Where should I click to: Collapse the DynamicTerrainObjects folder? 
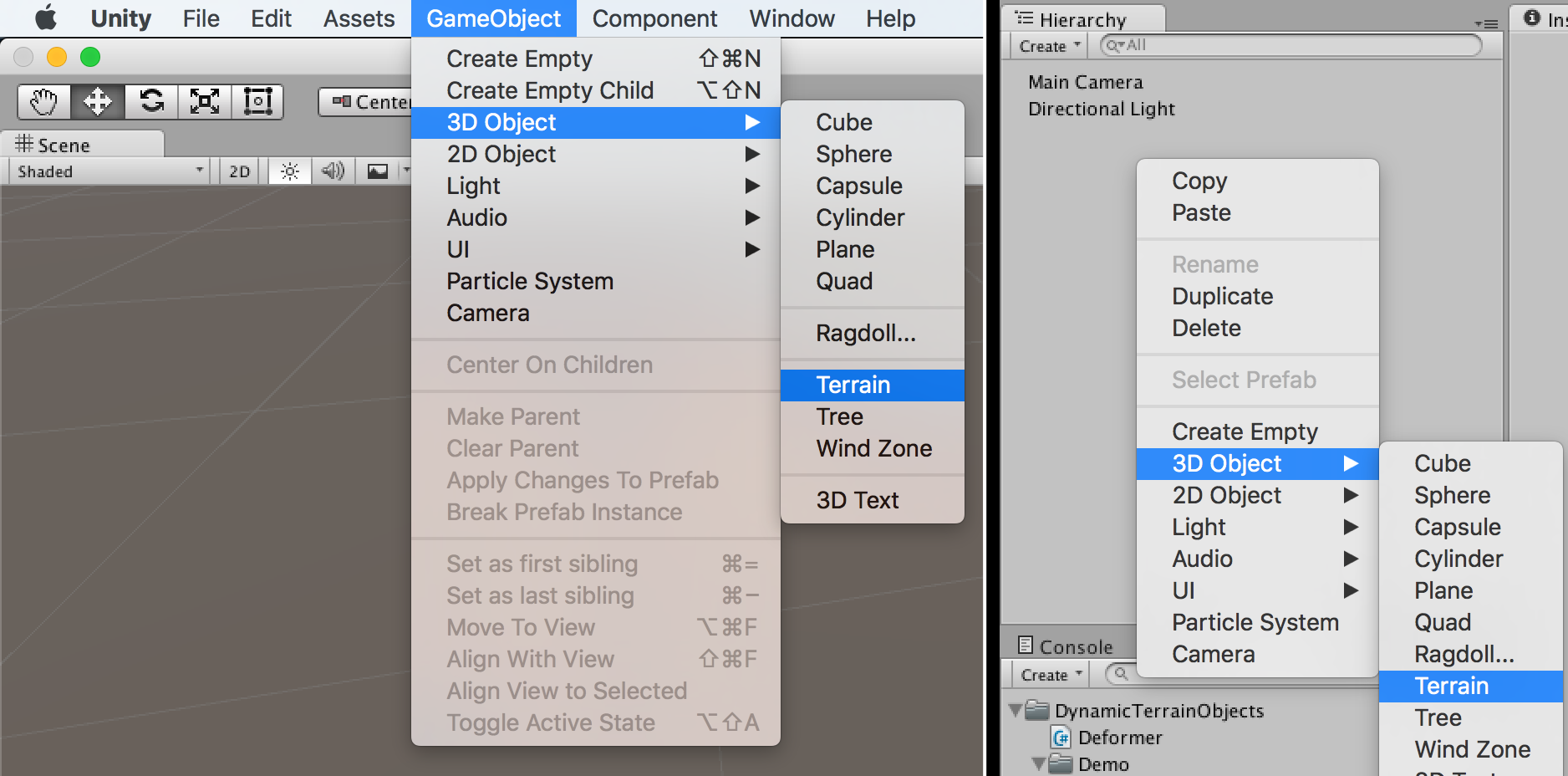(x=1016, y=711)
